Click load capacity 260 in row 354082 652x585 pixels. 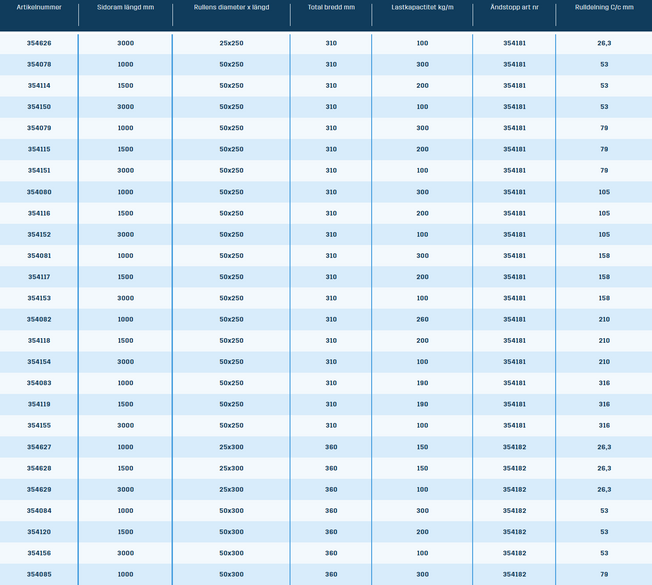tap(422, 319)
